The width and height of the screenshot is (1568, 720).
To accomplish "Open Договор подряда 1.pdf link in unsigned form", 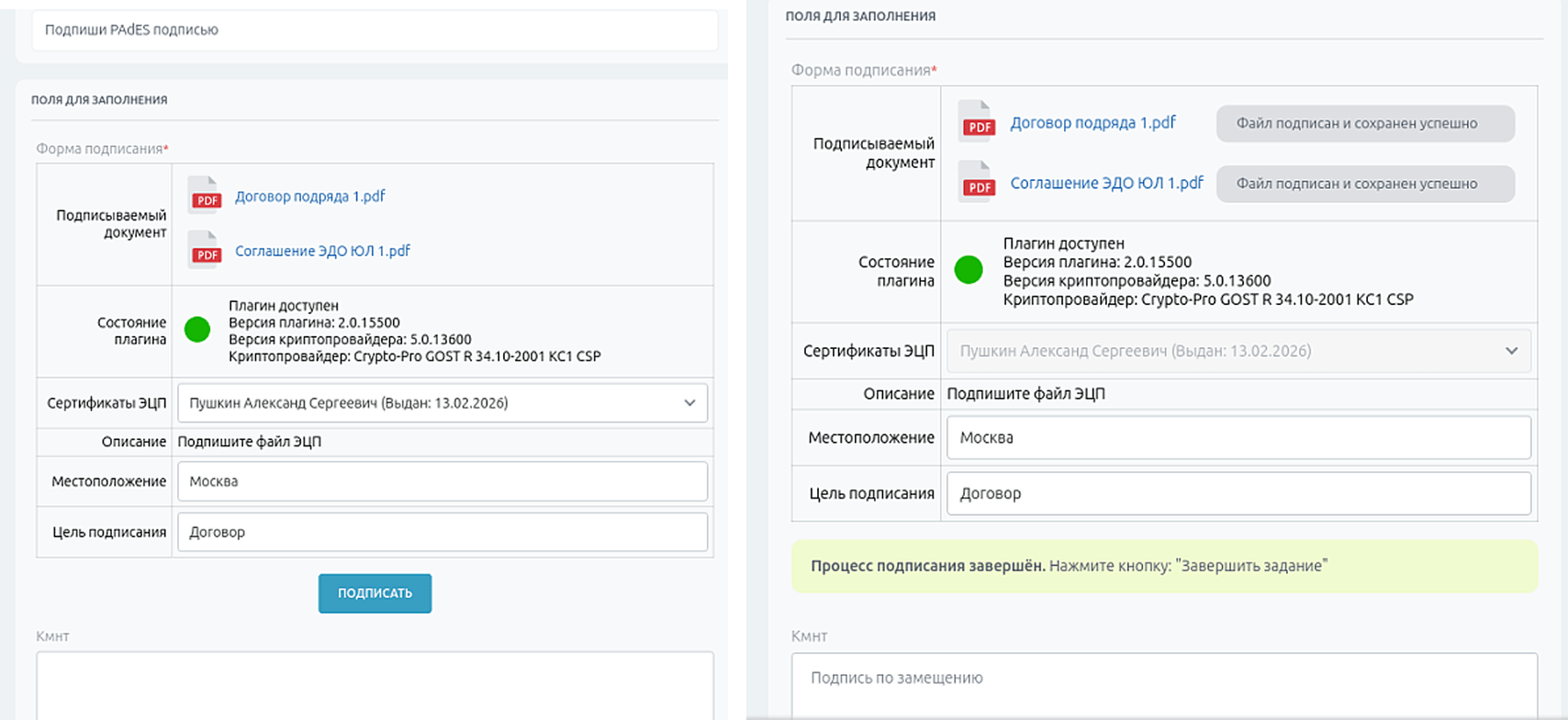I will point(309,197).
